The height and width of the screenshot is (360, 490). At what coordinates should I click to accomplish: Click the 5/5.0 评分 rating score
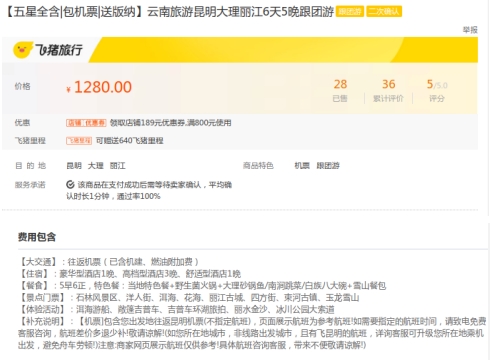[x=437, y=90]
